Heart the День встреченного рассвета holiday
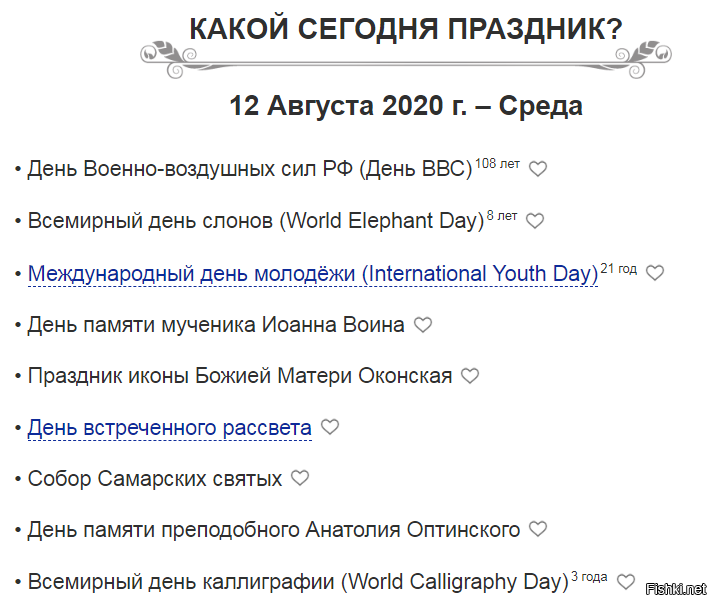Screen dimensions: 712x601 tap(330, 427)
